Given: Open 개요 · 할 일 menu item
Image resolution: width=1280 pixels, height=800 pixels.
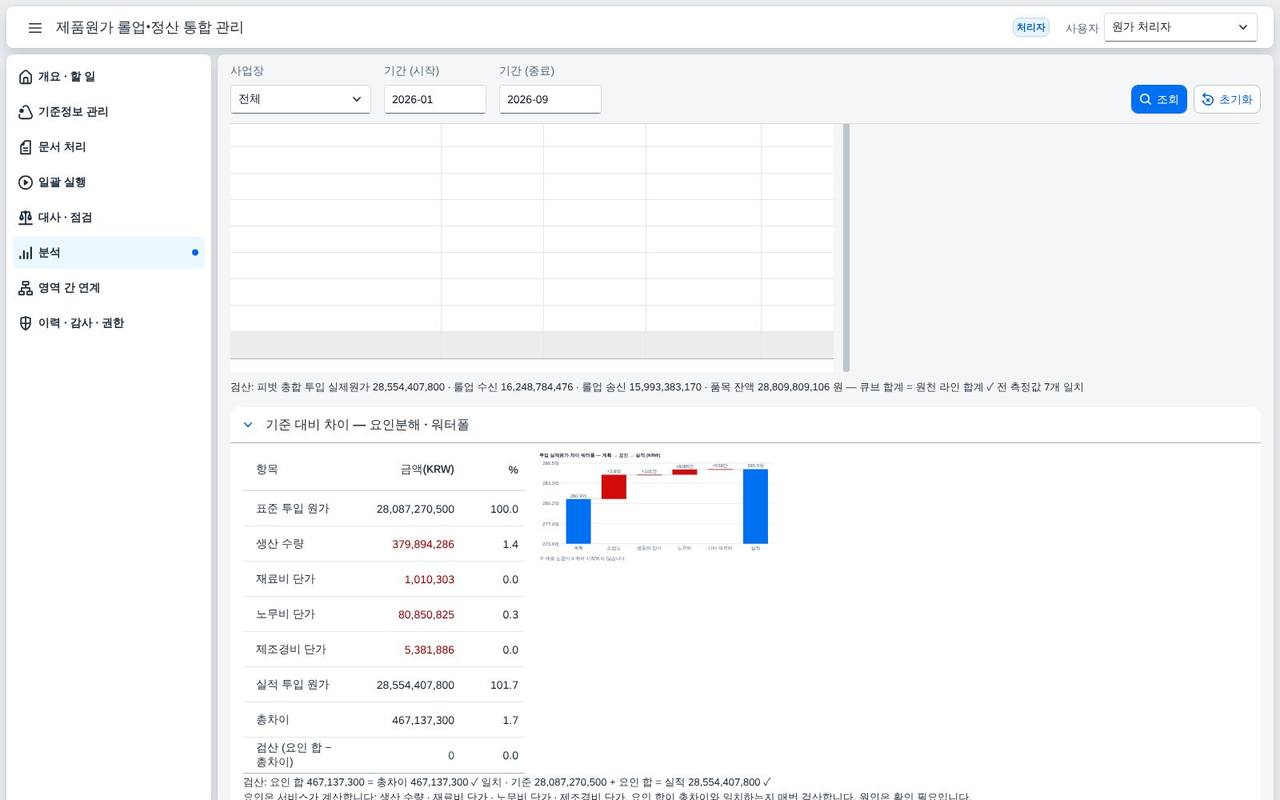Looking at the screenshot, I should (109, 77).
